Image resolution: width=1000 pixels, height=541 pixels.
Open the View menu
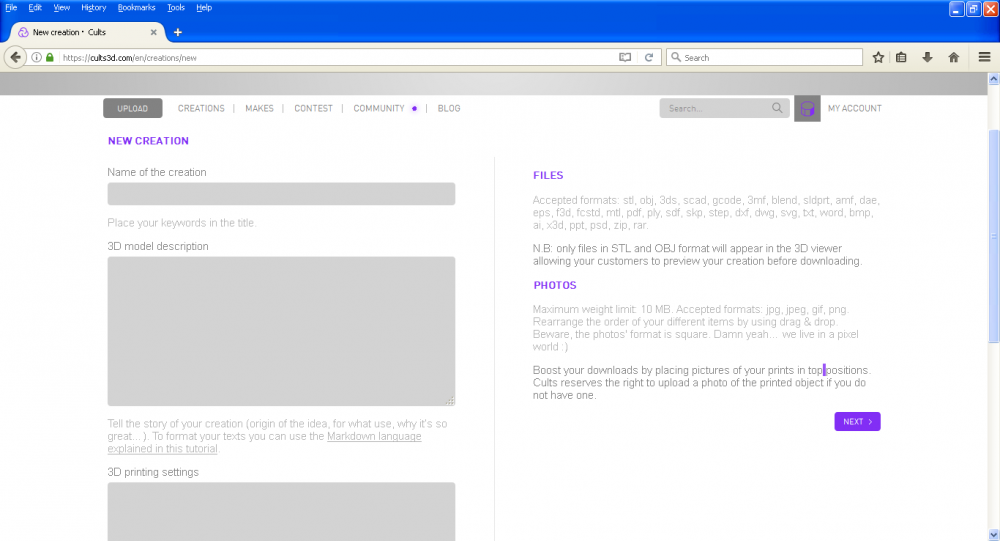[x=61, y=8]
